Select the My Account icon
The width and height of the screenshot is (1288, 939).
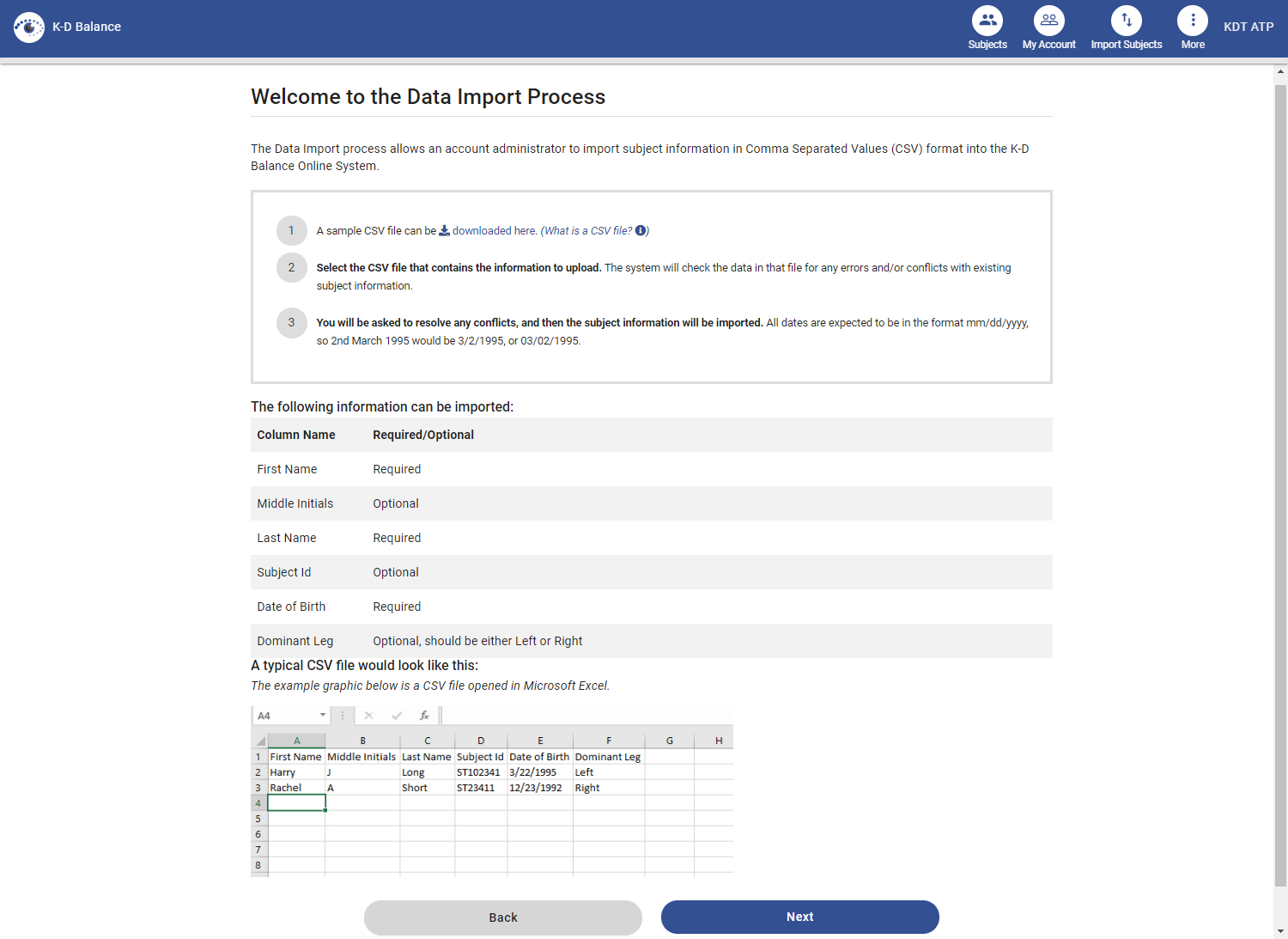tap(1048, 19)
